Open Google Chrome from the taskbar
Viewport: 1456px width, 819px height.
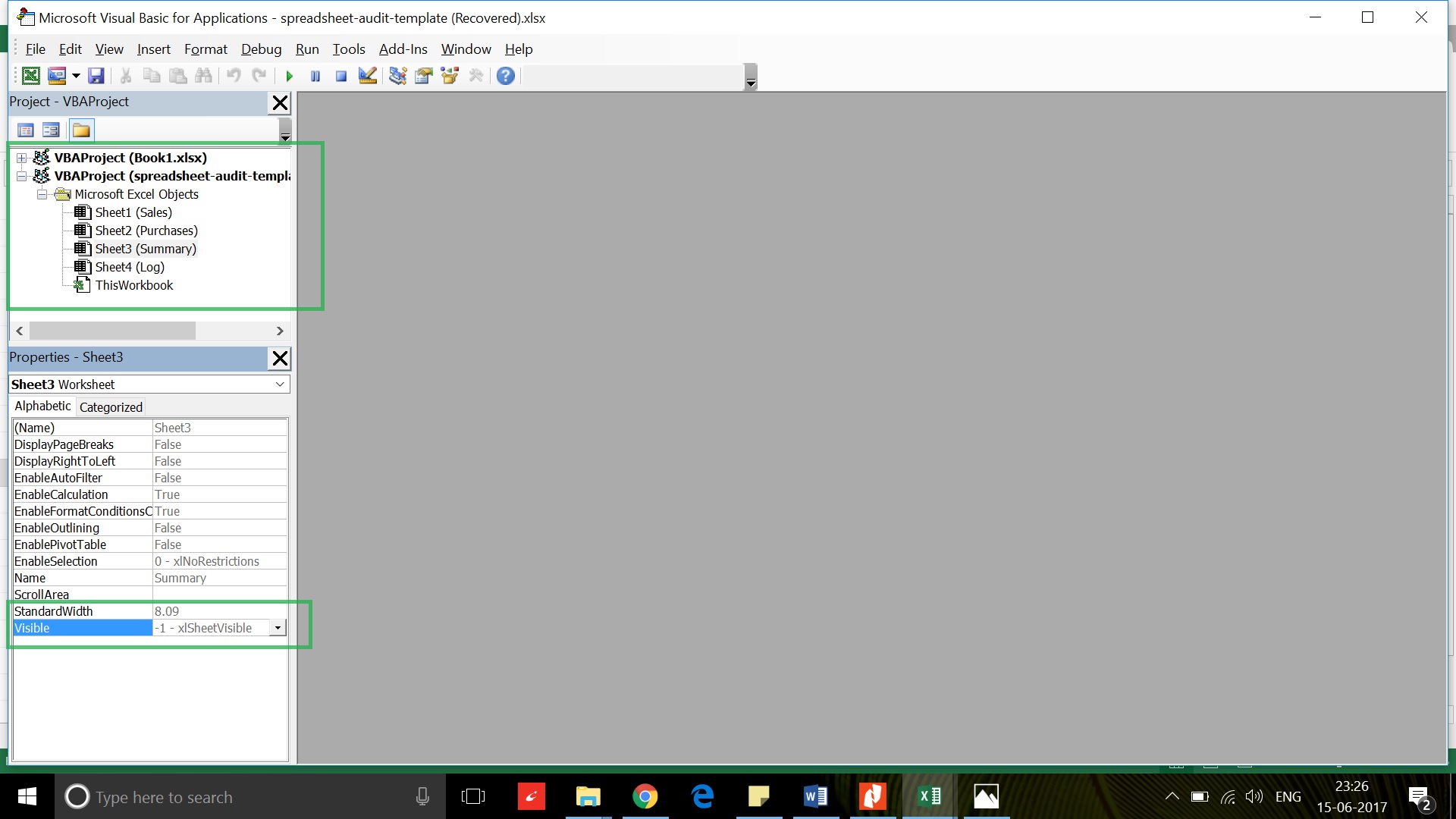pos(645,796)
